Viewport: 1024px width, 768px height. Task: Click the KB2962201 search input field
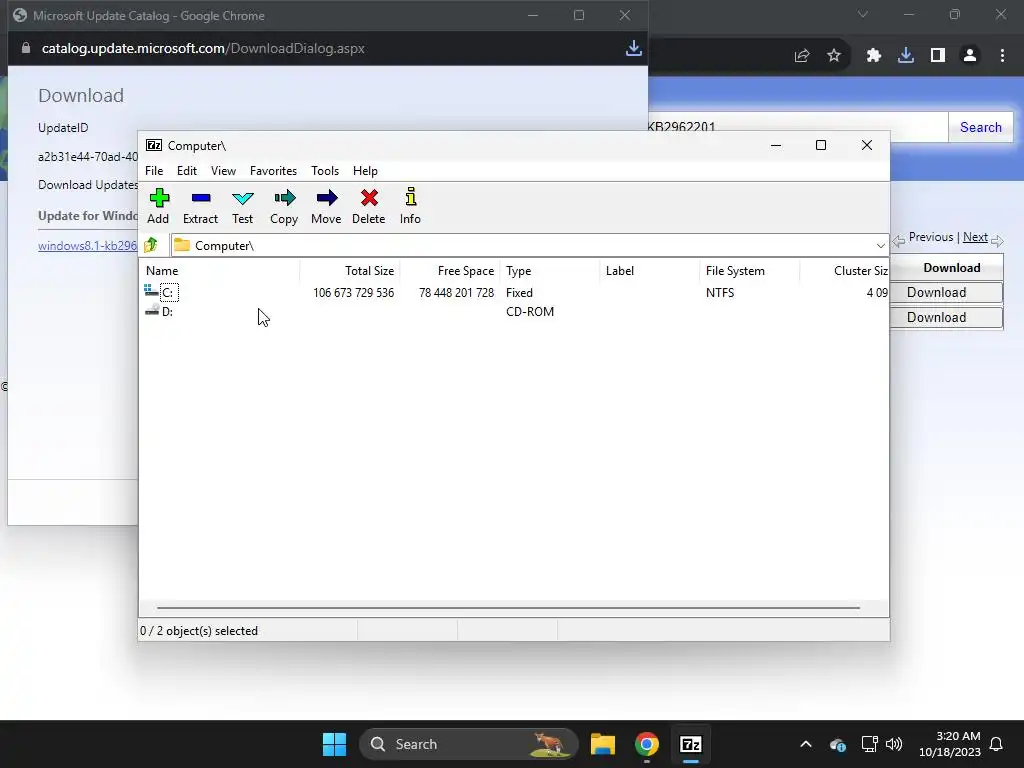click(797, 127)
